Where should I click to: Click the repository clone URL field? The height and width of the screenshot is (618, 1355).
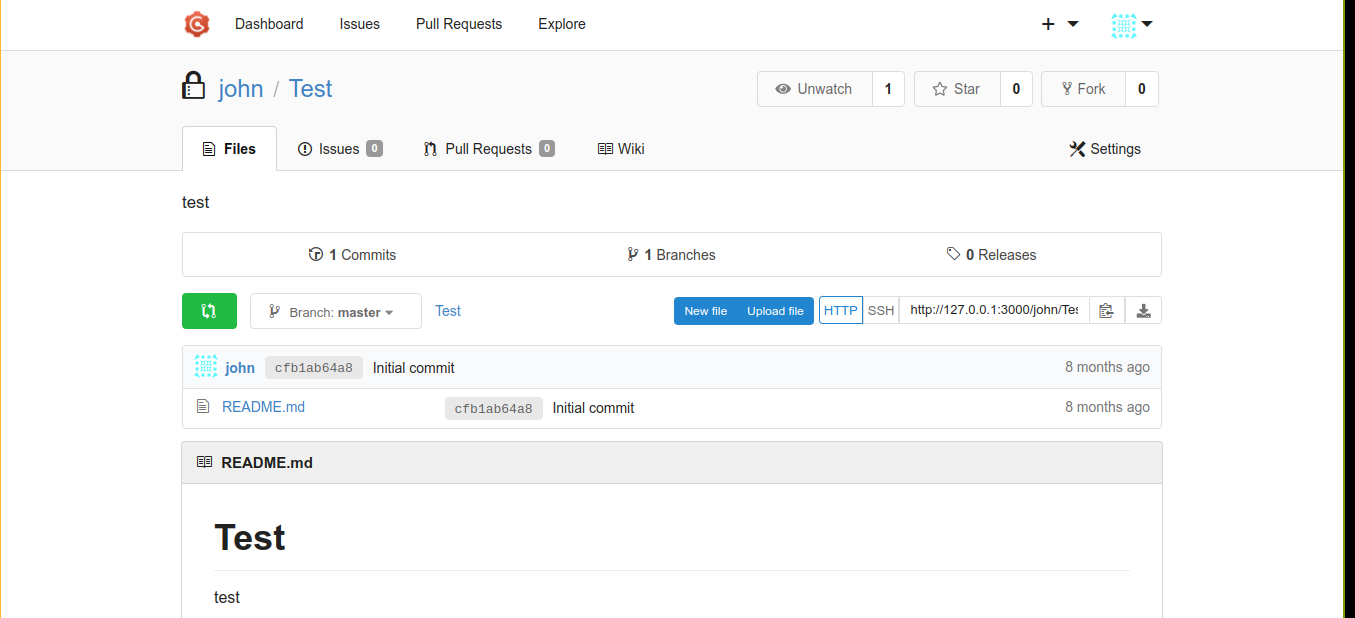pos(993,311)
